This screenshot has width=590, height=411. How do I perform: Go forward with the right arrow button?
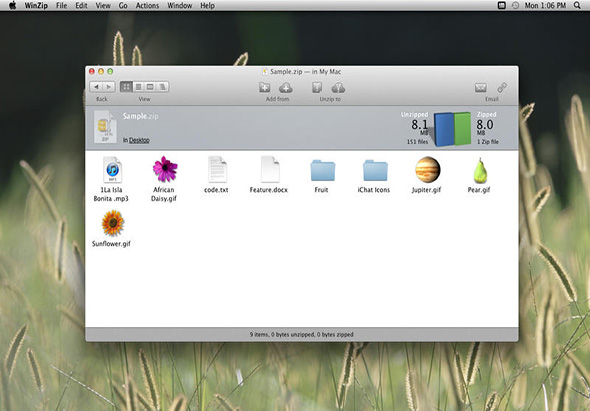109,87
